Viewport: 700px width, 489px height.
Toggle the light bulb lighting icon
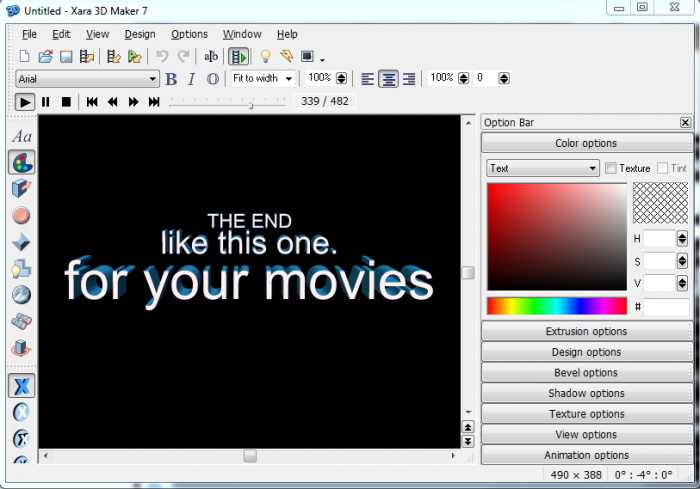coord(265,56)
